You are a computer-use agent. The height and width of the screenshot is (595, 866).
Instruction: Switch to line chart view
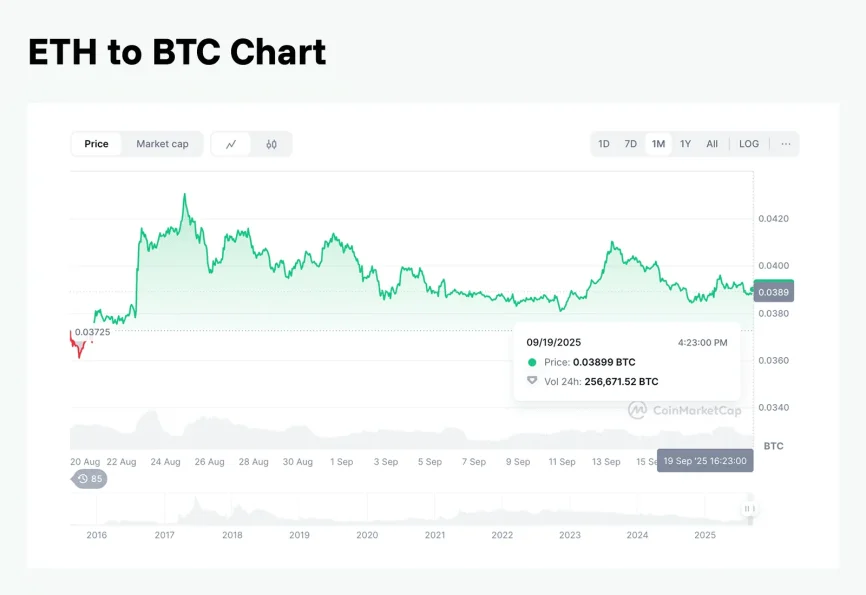pyautogui.click(x=231, y=144)
